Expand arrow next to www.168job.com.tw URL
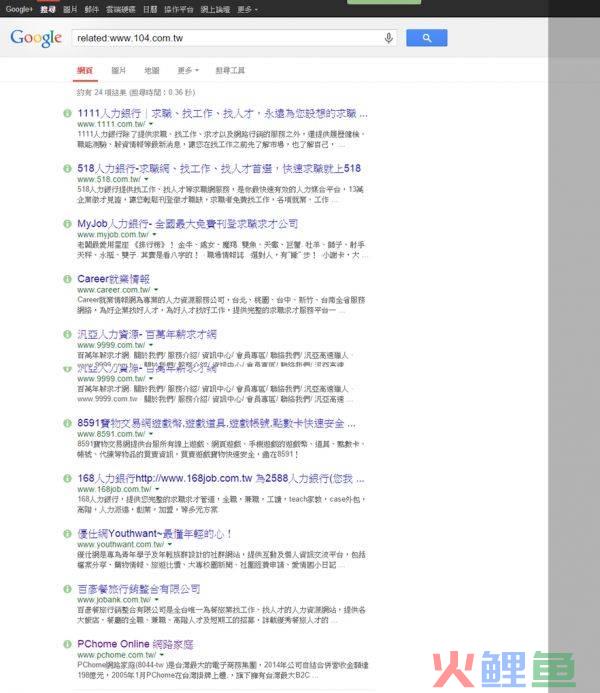Screen dimensions: 600x693 tap(157, 490)
